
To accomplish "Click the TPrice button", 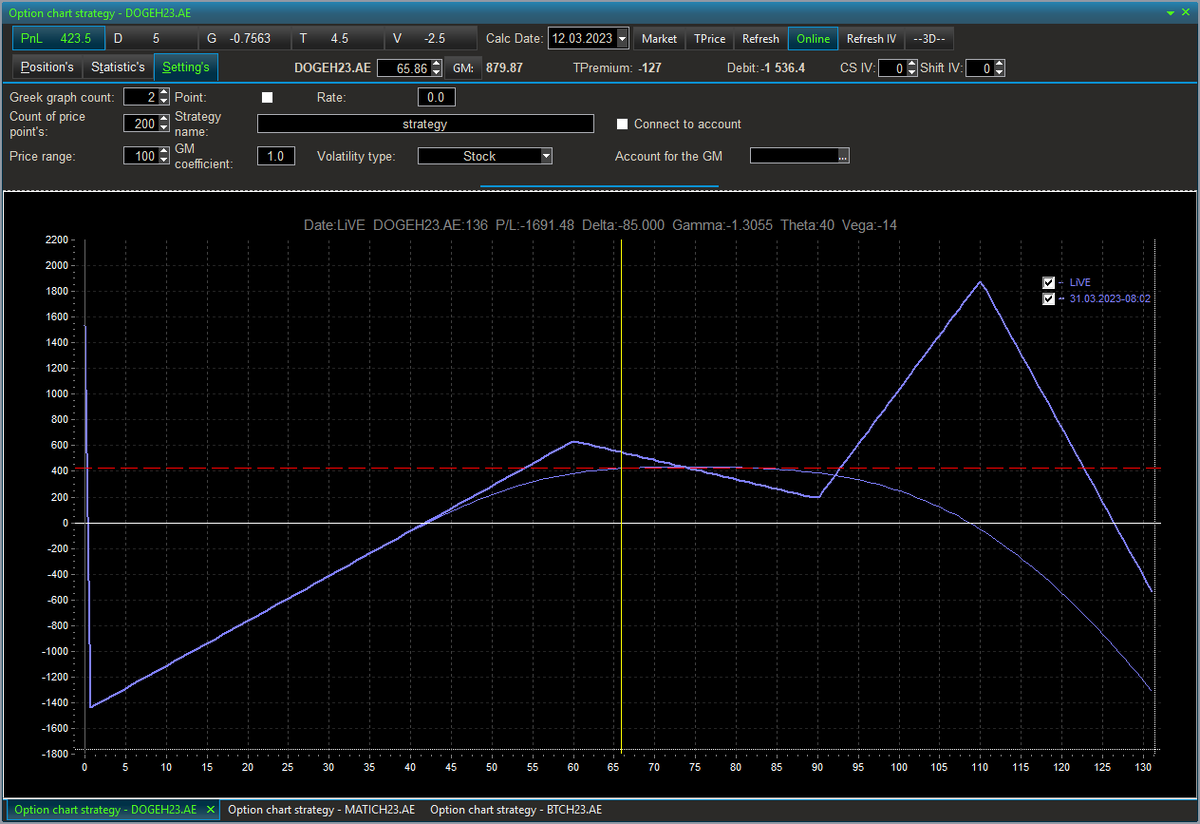I will click(709, 39).
